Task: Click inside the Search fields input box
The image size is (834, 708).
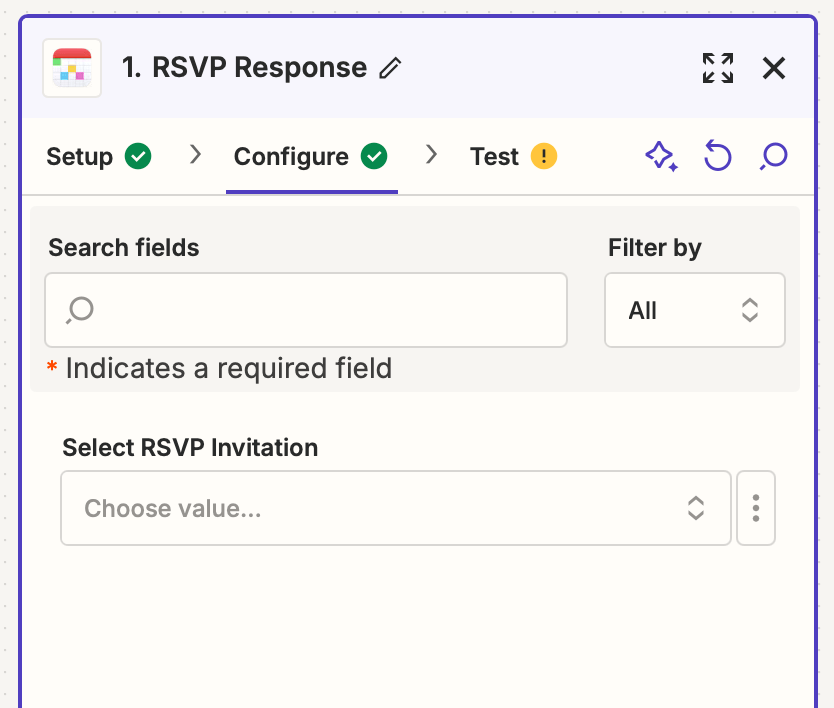Action: (x=306, y=310)
